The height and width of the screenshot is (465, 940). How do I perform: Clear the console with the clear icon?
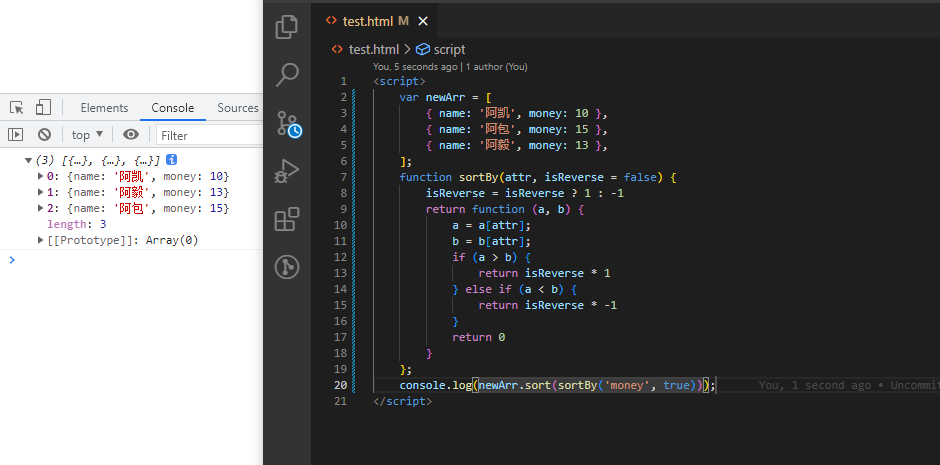[44, 135]
